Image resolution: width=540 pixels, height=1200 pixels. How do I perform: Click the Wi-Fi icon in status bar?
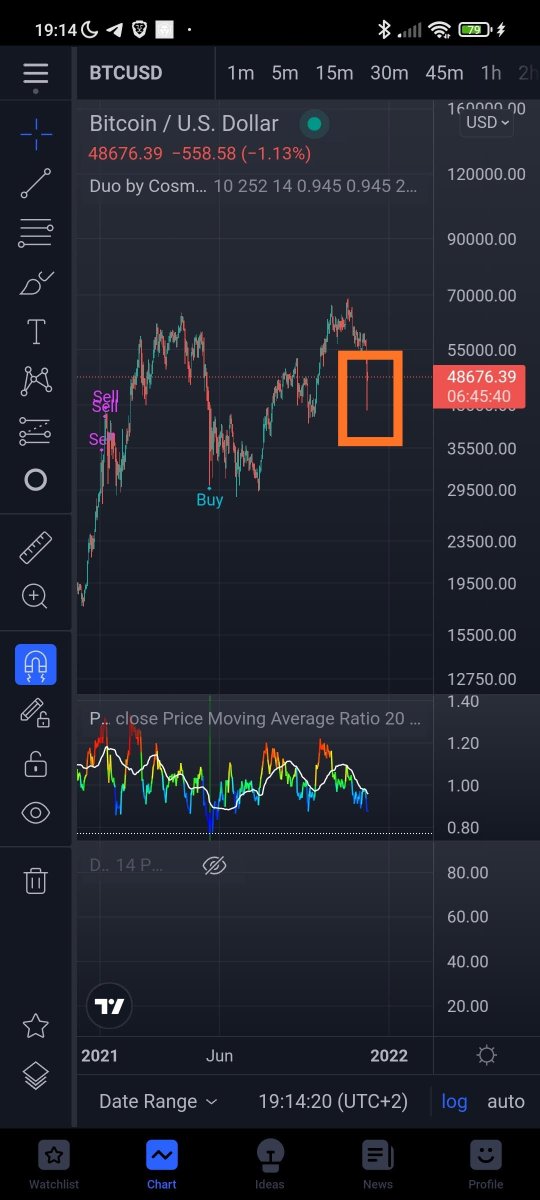coord(440,30)
